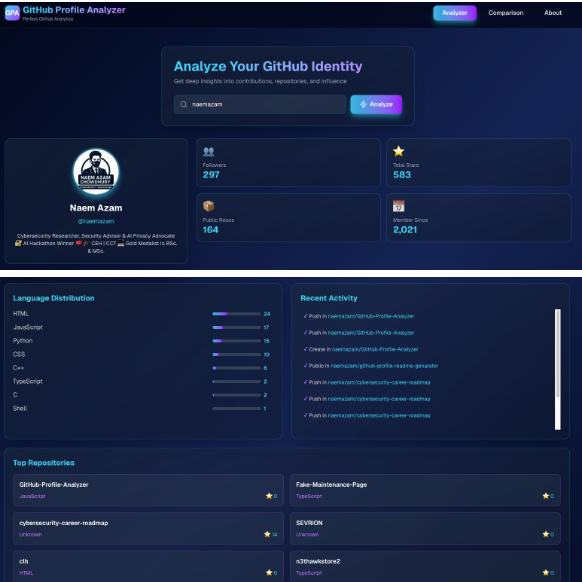
Task: Open Naem Azam's profile avatar
Action: (x=96, y=171)
